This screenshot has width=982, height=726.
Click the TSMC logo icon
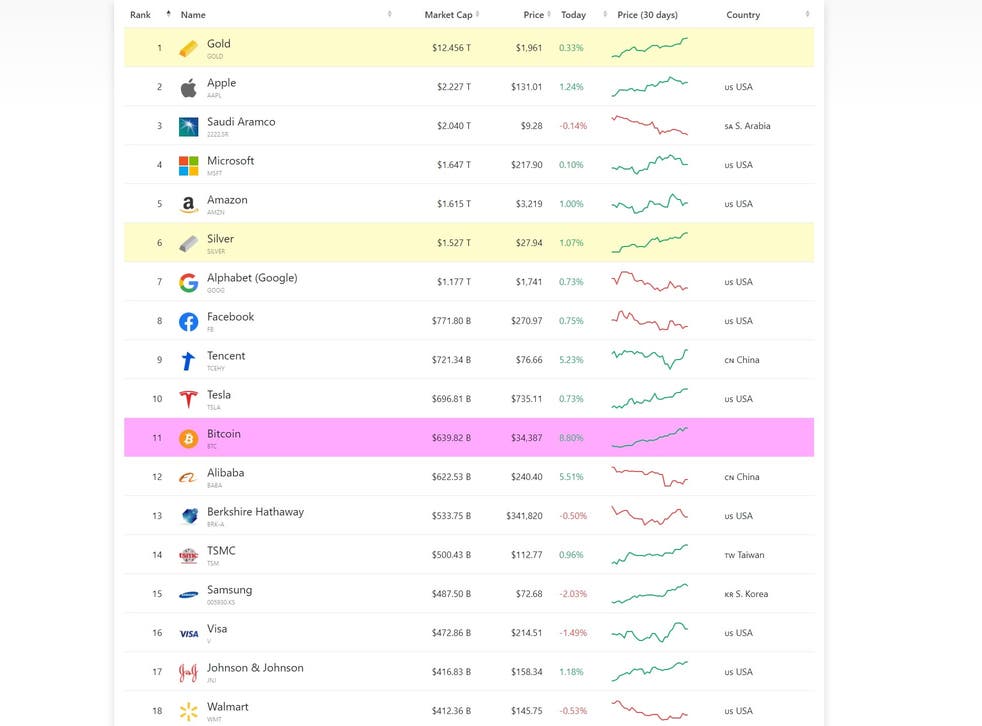[188, 555]
